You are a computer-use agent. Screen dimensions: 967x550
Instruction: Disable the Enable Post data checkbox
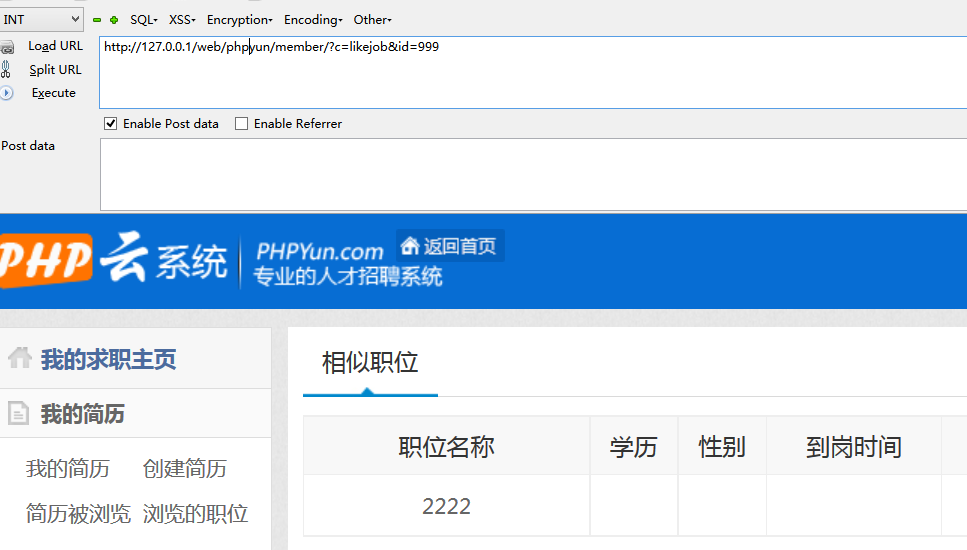(x=110, y=123)
